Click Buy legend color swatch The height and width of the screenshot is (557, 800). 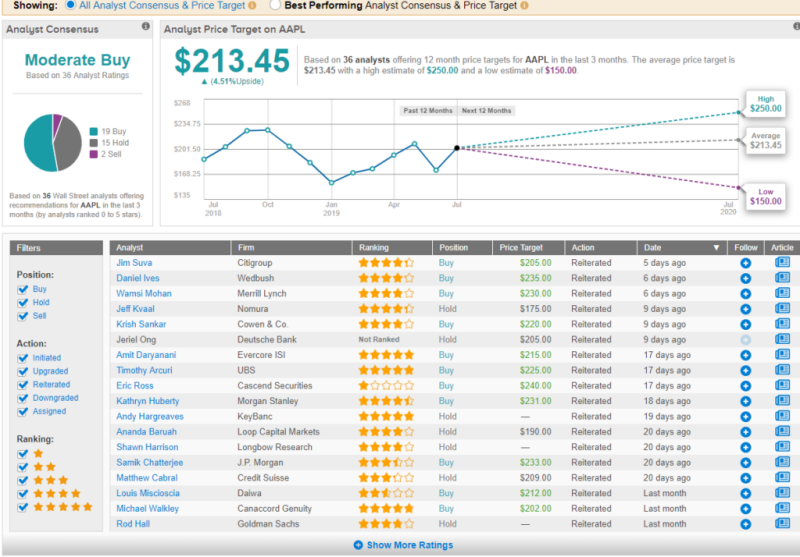click(93, 132)
